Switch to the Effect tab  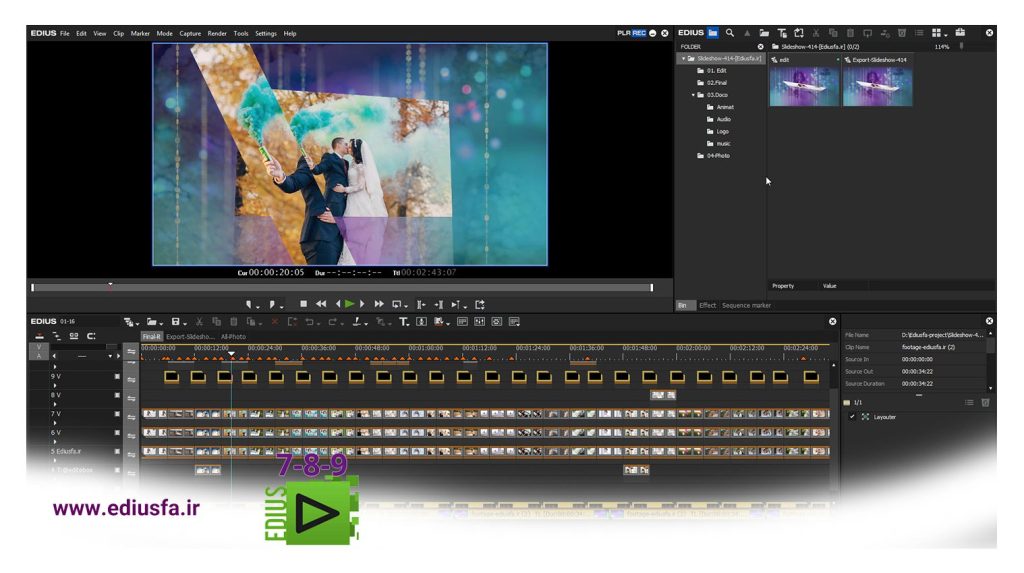[707, 305]
